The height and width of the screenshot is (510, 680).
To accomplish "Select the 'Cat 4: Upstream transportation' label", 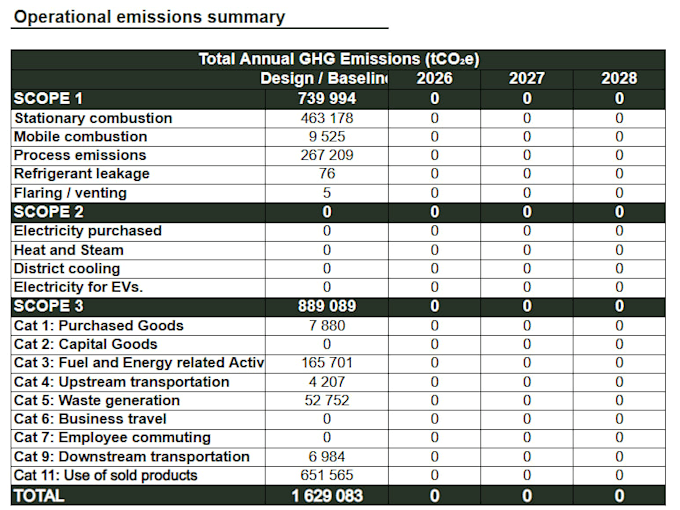I will point(122,382).
